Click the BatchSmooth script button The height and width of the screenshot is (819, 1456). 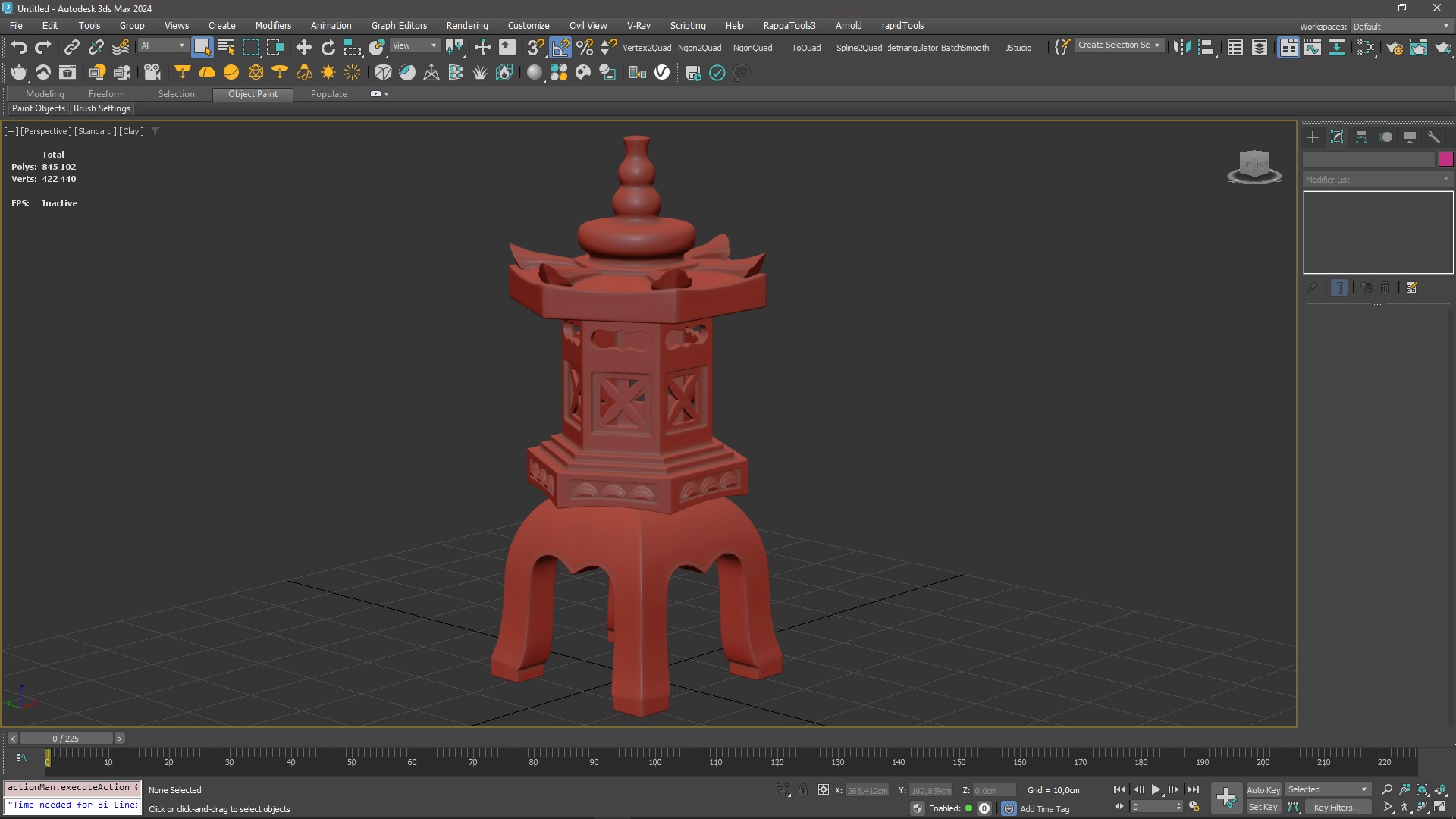[965, 47]
